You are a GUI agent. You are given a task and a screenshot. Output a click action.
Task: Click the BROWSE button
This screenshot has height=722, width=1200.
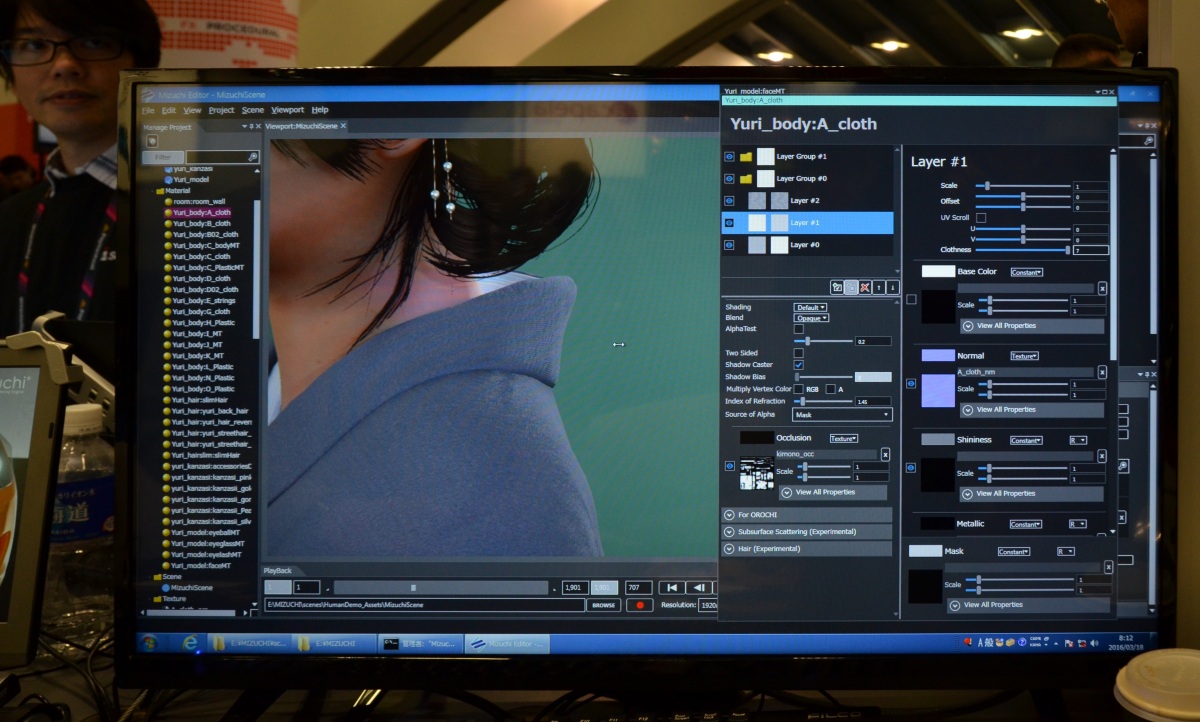[x=603, y=605]
